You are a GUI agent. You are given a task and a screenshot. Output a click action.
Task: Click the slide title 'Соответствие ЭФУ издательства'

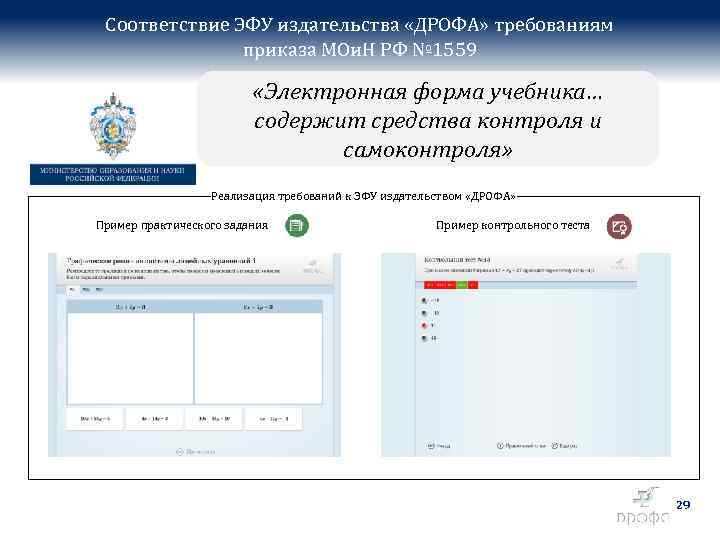pos(360,37)
